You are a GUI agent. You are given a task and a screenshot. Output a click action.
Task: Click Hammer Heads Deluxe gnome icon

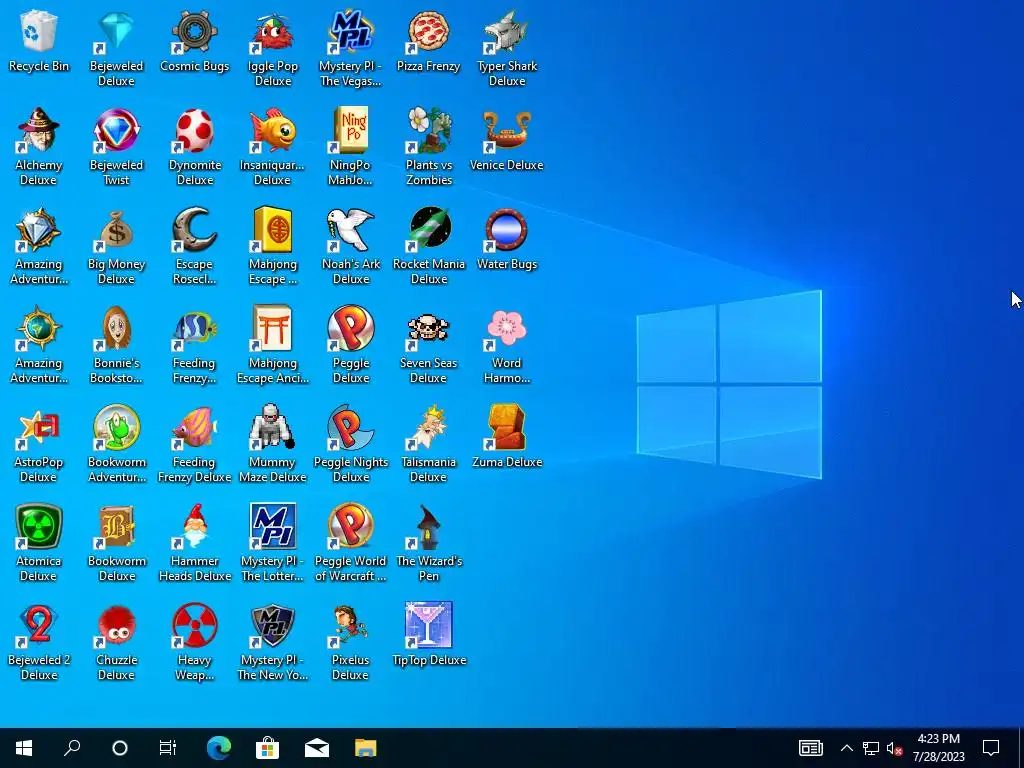coord(195,526)
